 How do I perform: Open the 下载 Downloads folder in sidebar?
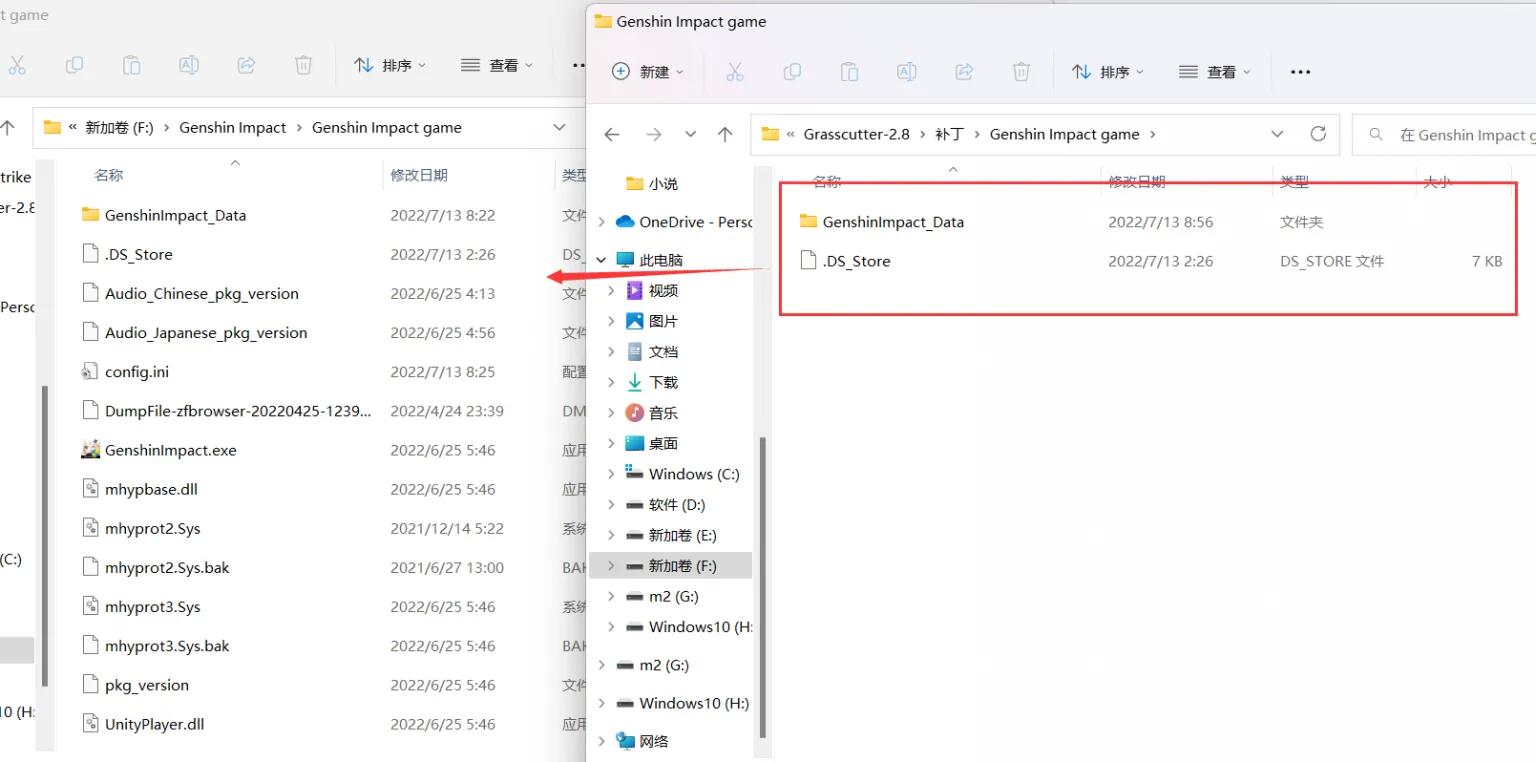point(663,382)
